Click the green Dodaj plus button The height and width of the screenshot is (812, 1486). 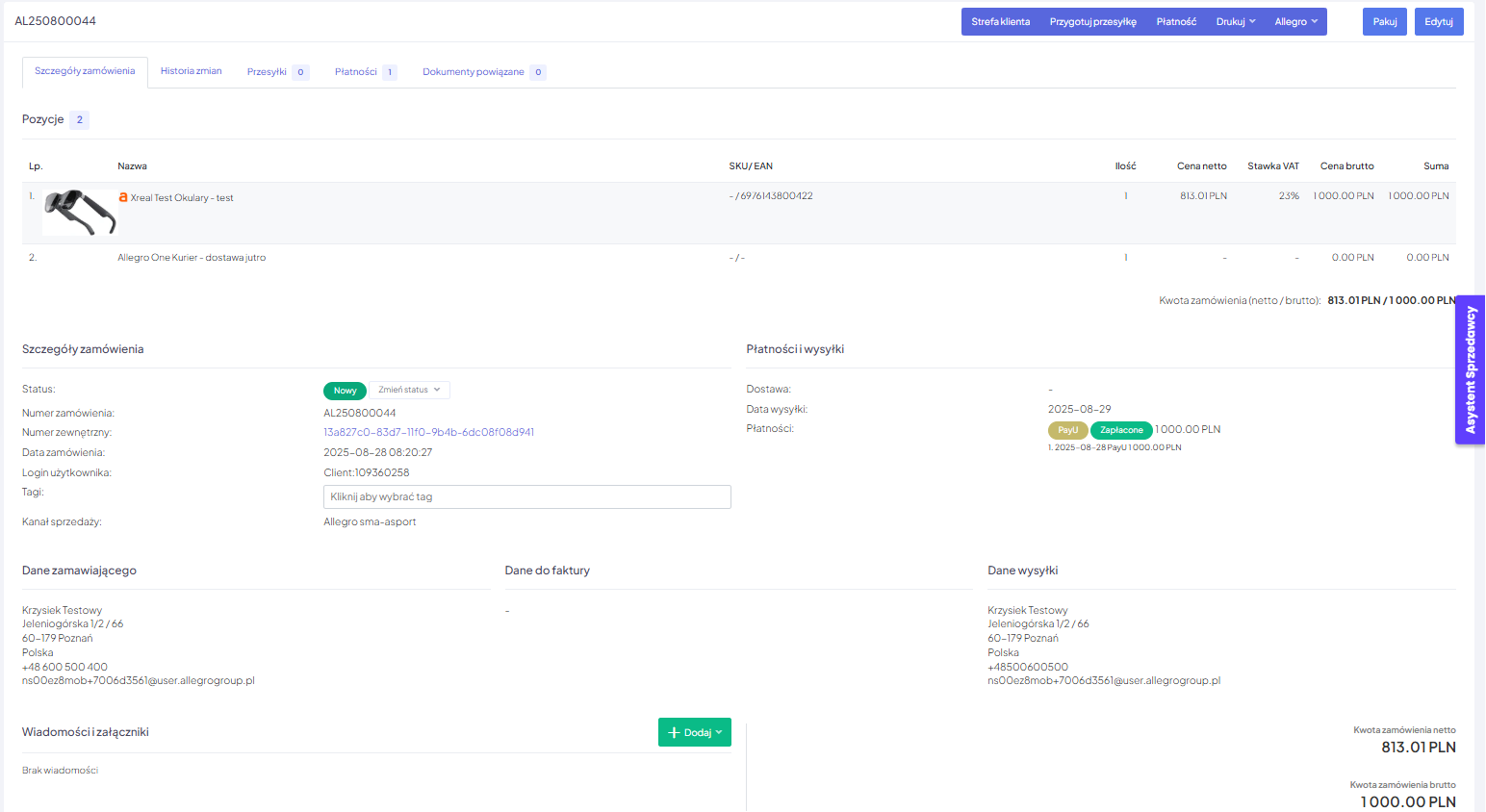(x=694, y=732)
